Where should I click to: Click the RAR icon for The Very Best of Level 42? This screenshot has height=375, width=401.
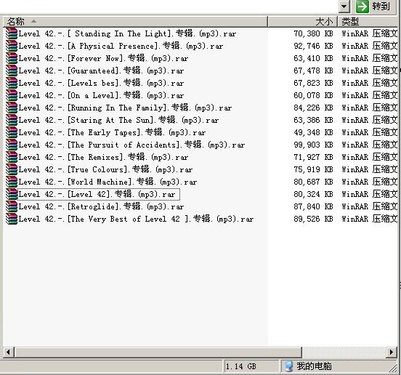click(12, 219)
